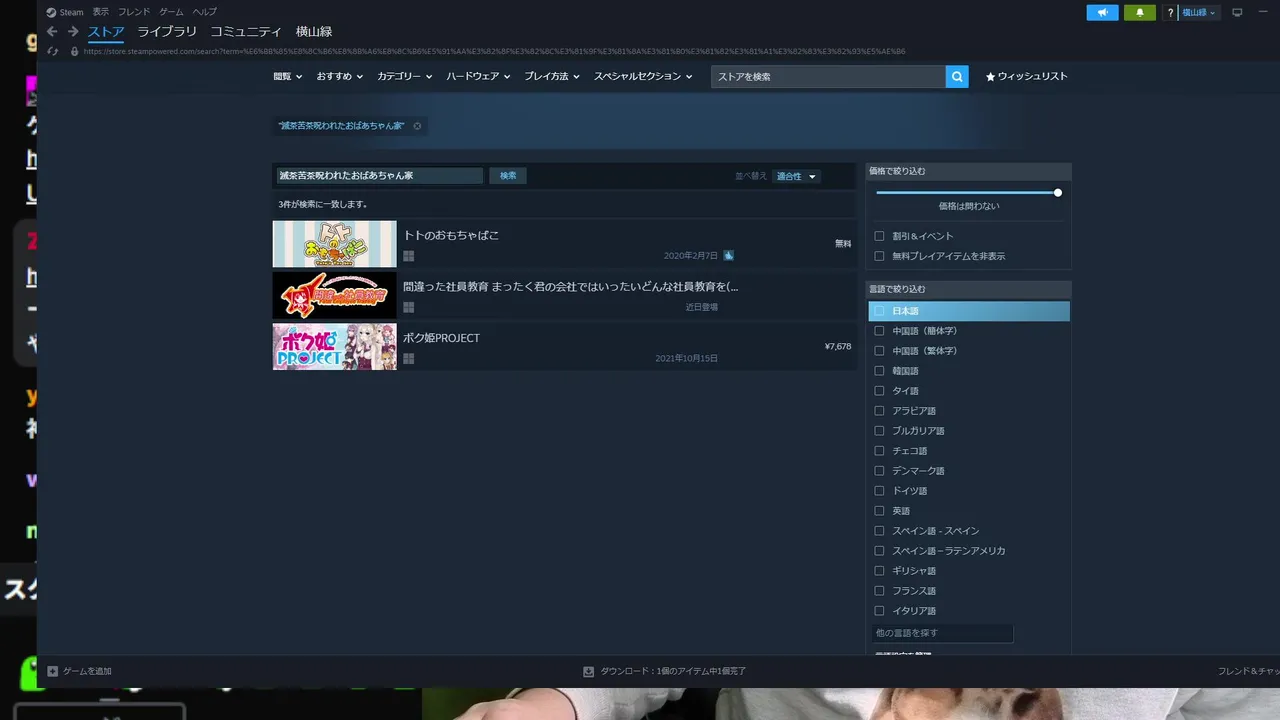This screenshot has width=1280, height=720.
Task: Expand the ハードウェア dropdown menu
Action: [x=478, y=76]
